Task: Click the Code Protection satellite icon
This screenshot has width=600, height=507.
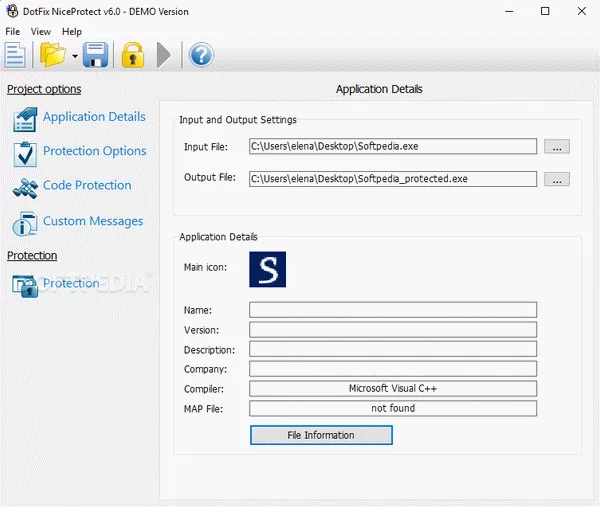Action: point(25,188)
